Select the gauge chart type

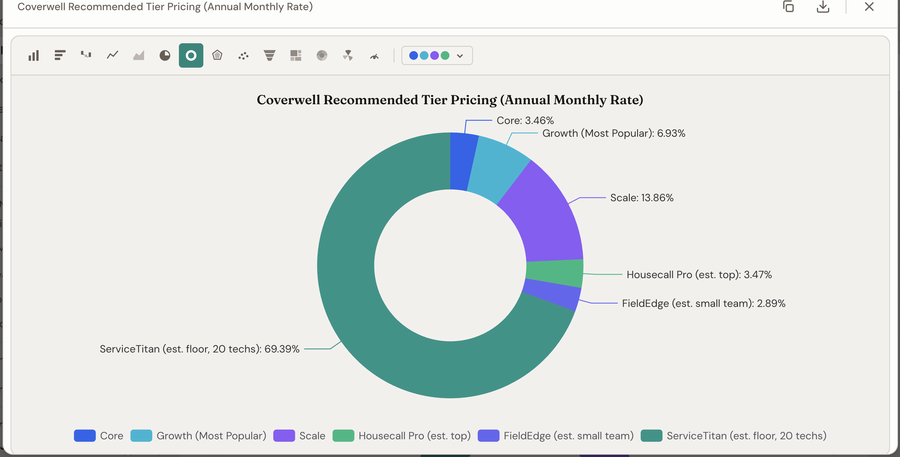pos(374,56)
